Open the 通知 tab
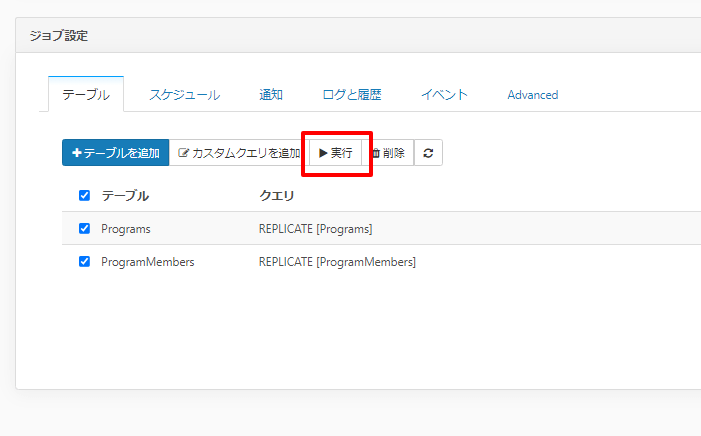 (x=271, y=94)
